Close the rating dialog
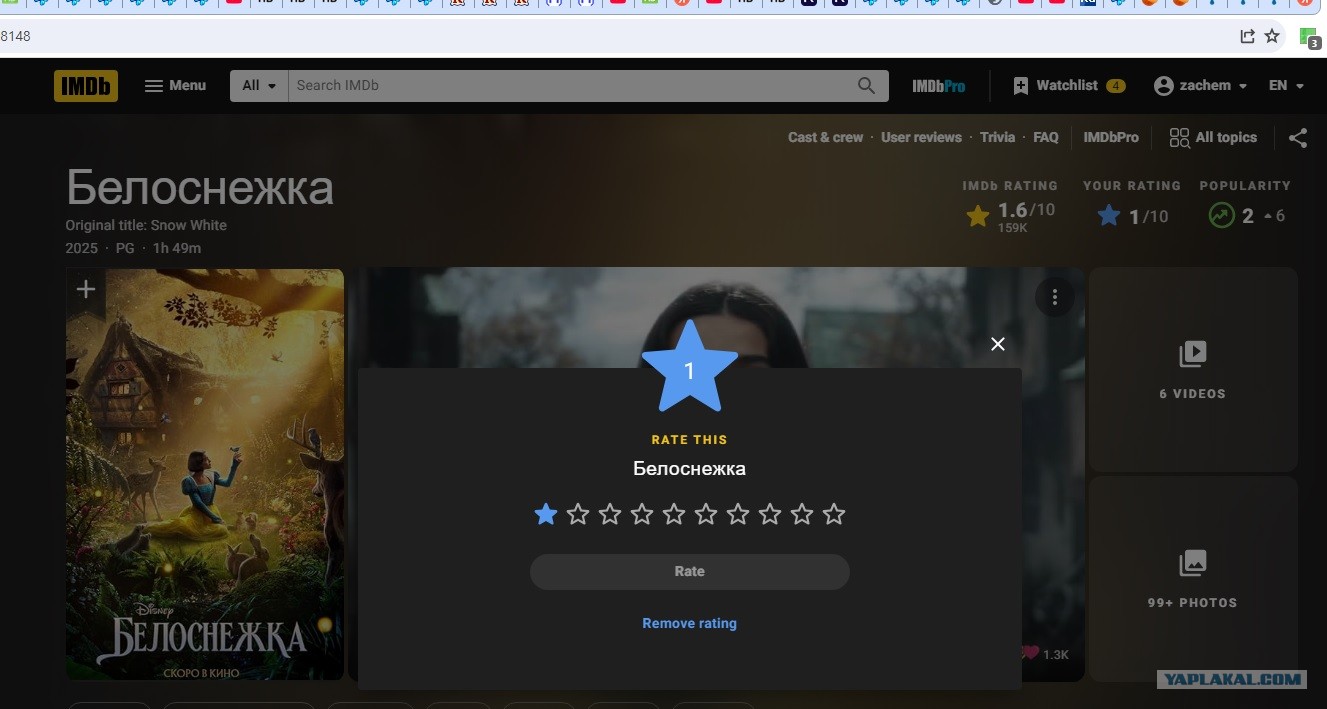Screen dimensions: 1327x709 [997, 344]
